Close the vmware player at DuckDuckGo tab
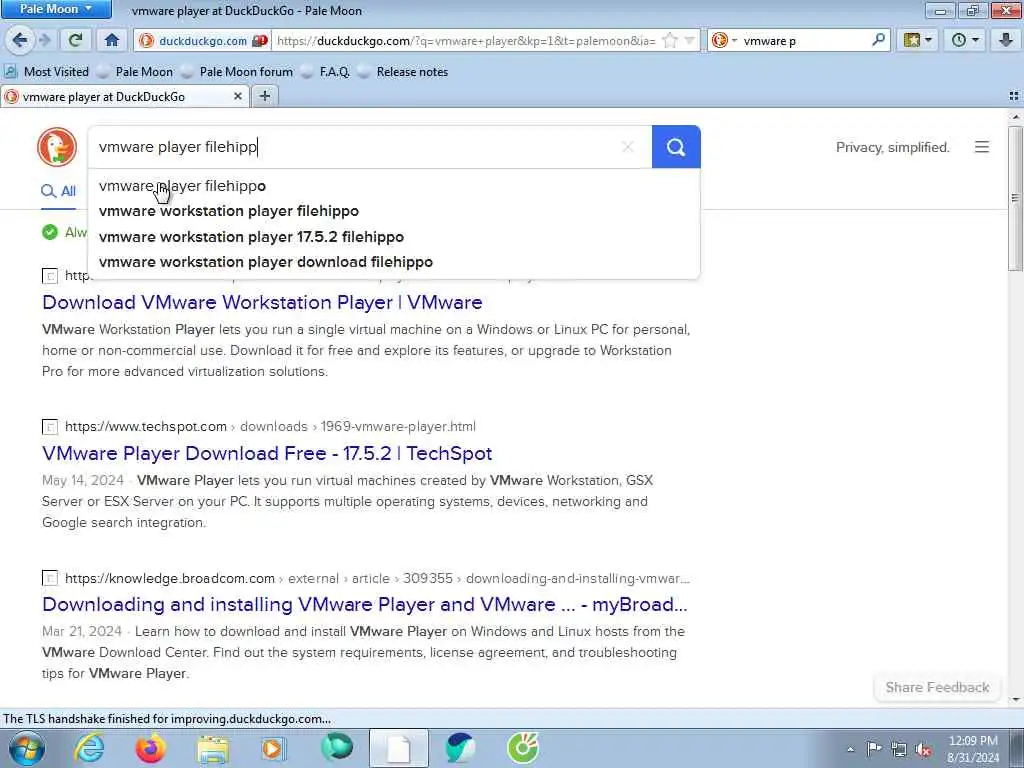The width and height of the screenshot is (1024, 768). (x=238, y=97)
